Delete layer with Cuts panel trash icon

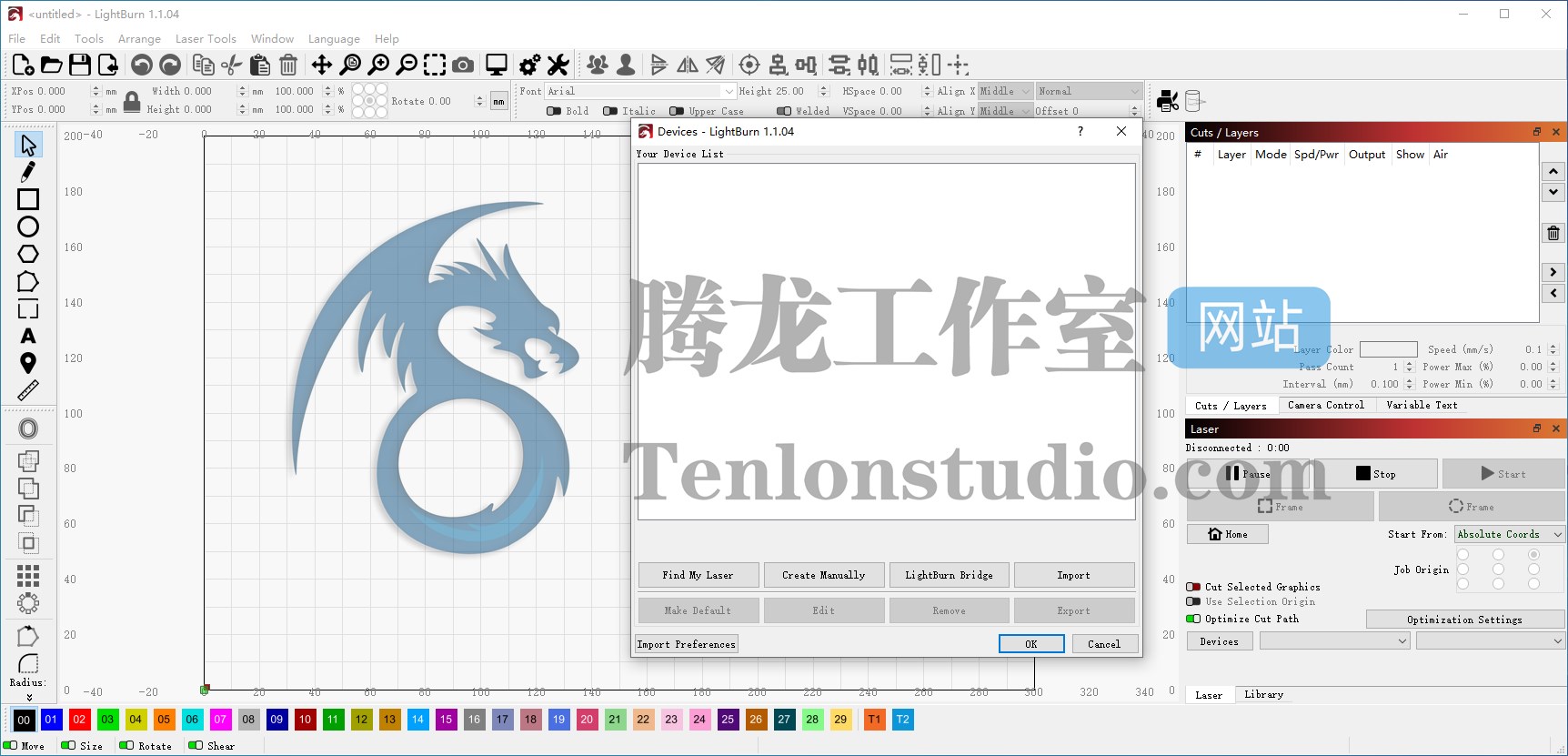pos(1553,233)
